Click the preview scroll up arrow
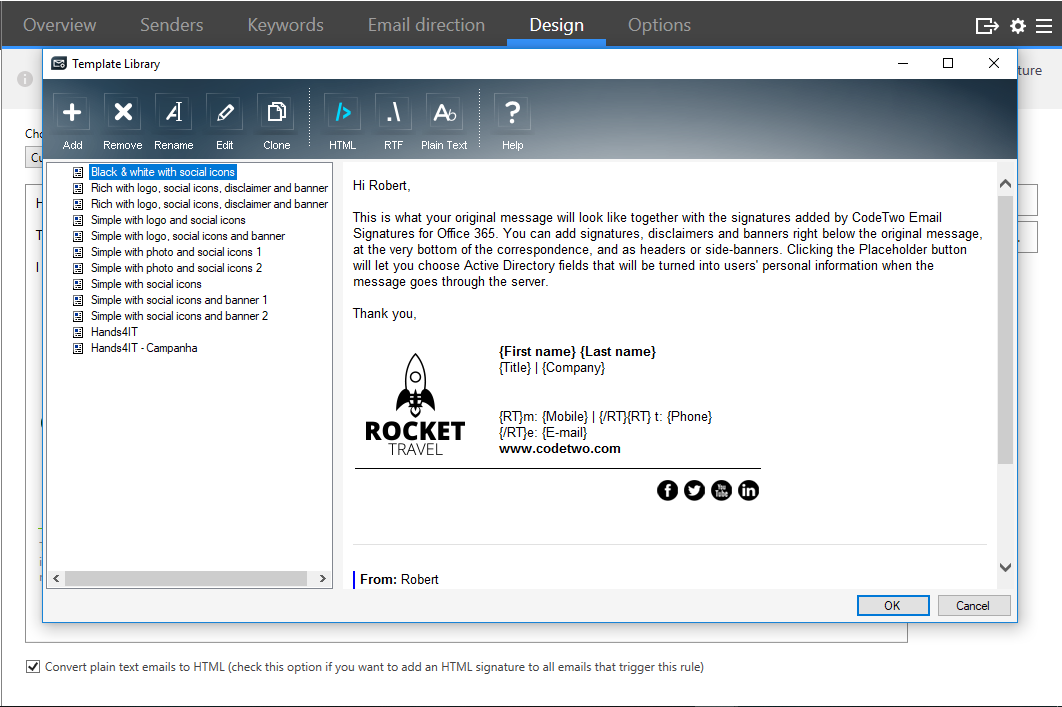 pyautogui.click(x=1005, y=184)
